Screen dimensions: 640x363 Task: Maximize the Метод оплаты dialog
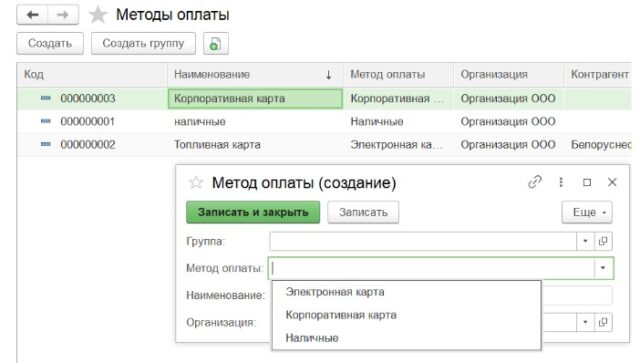pos(587,182)
